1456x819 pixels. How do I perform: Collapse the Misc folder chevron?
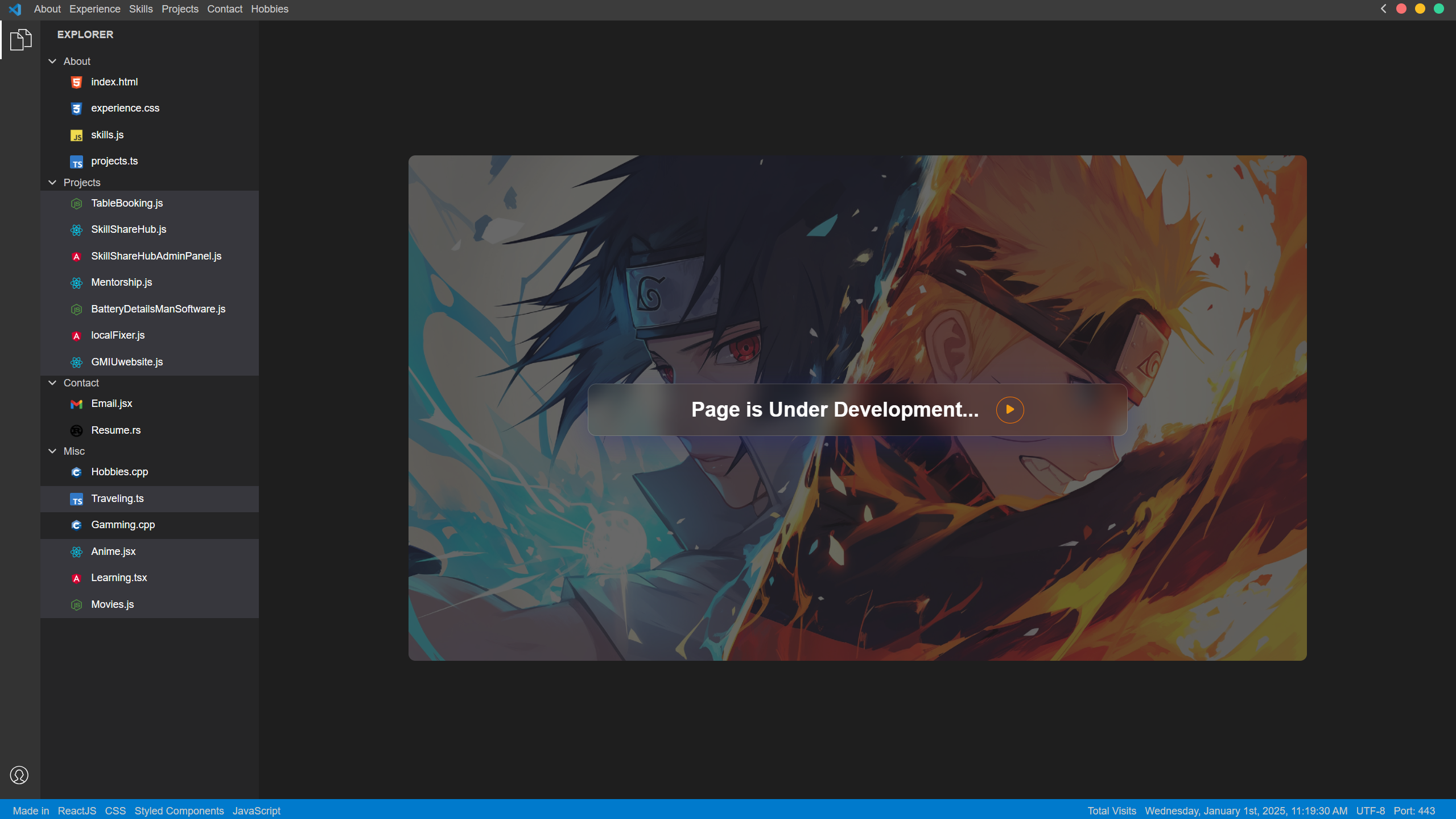pos(52,451)
